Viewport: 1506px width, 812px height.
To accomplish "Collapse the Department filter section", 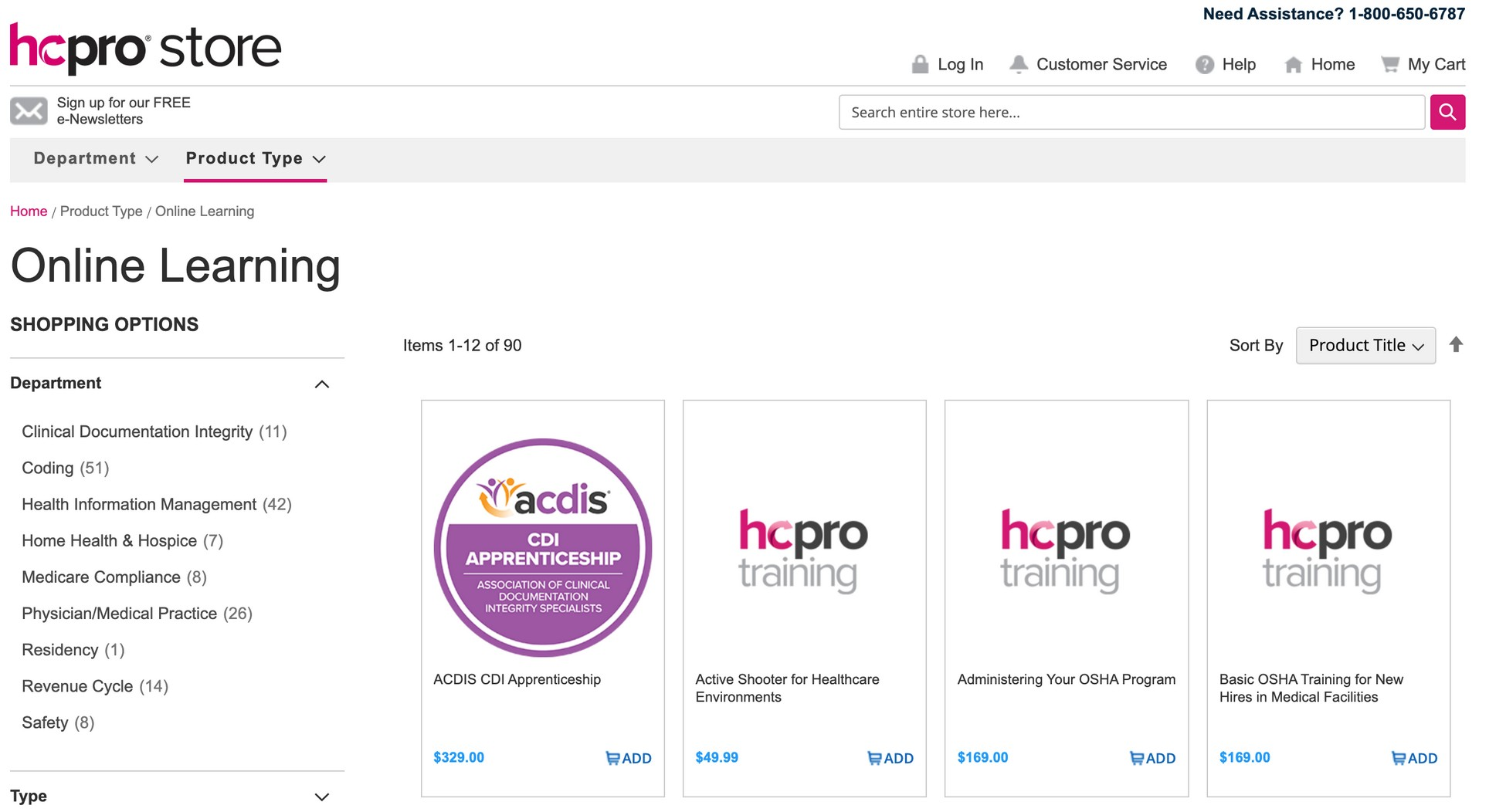I will click(x=322, y=384).
